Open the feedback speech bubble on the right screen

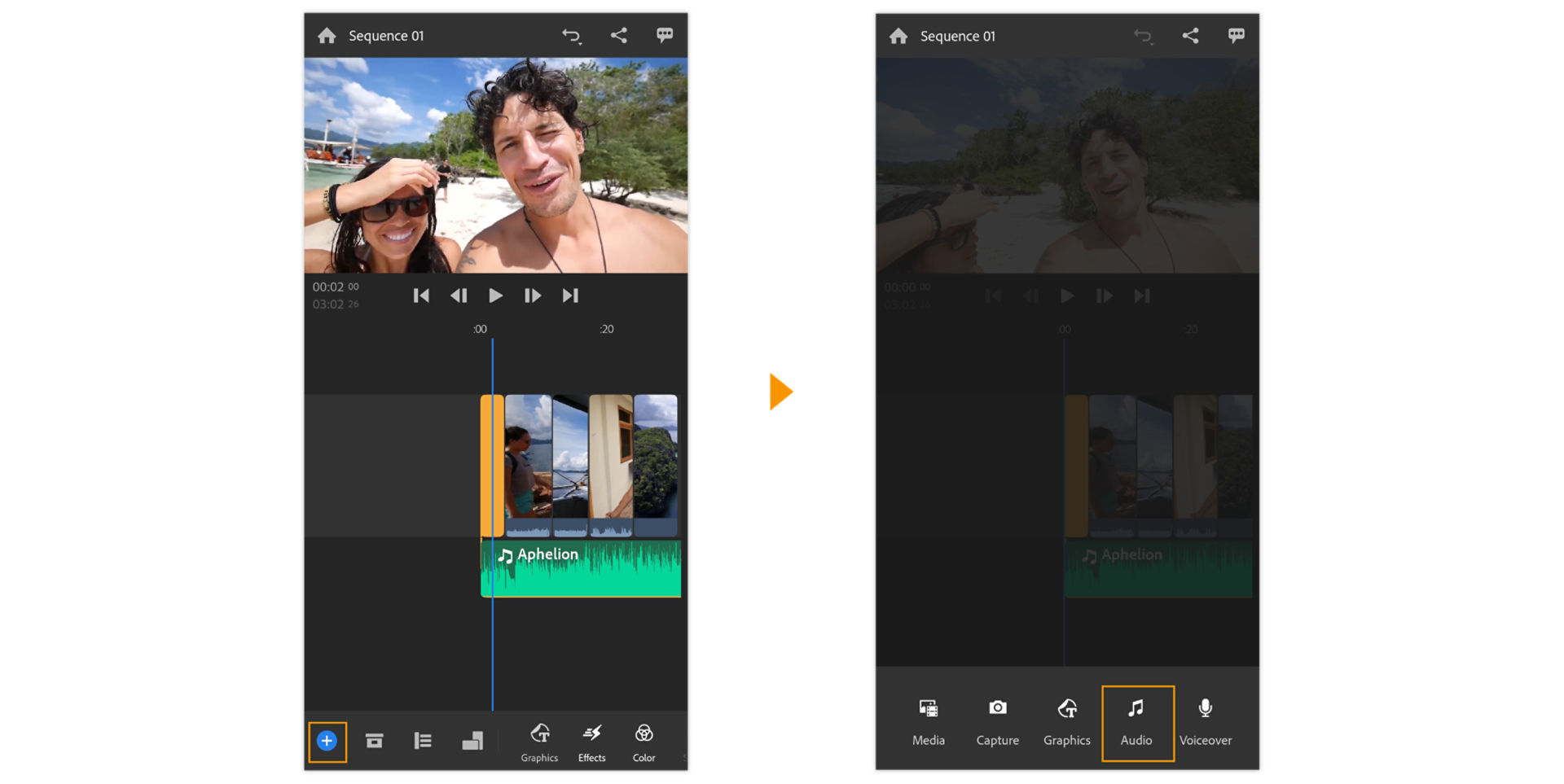[1237, 35]
